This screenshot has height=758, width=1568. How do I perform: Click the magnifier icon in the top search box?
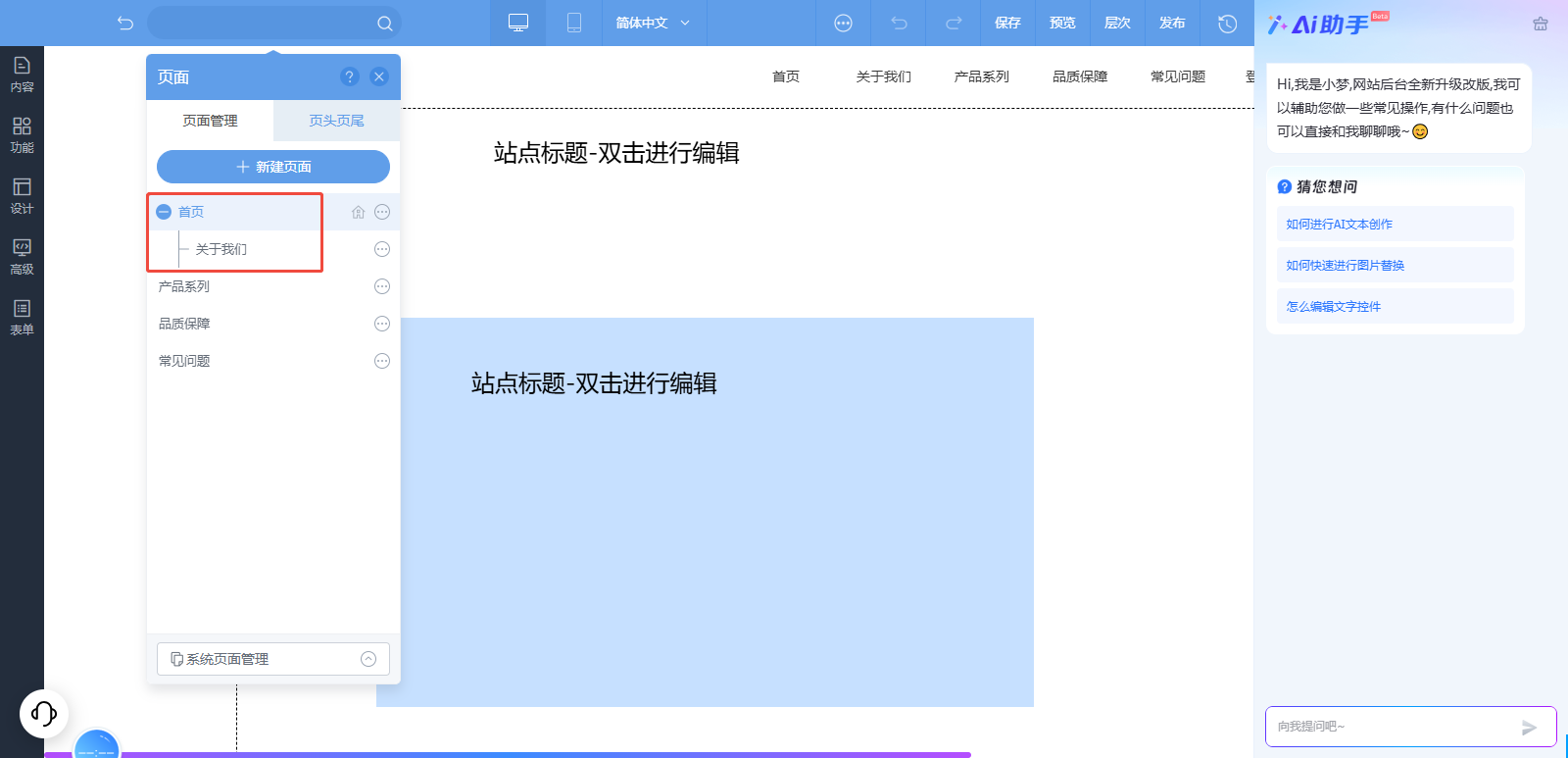click(385, 24)
